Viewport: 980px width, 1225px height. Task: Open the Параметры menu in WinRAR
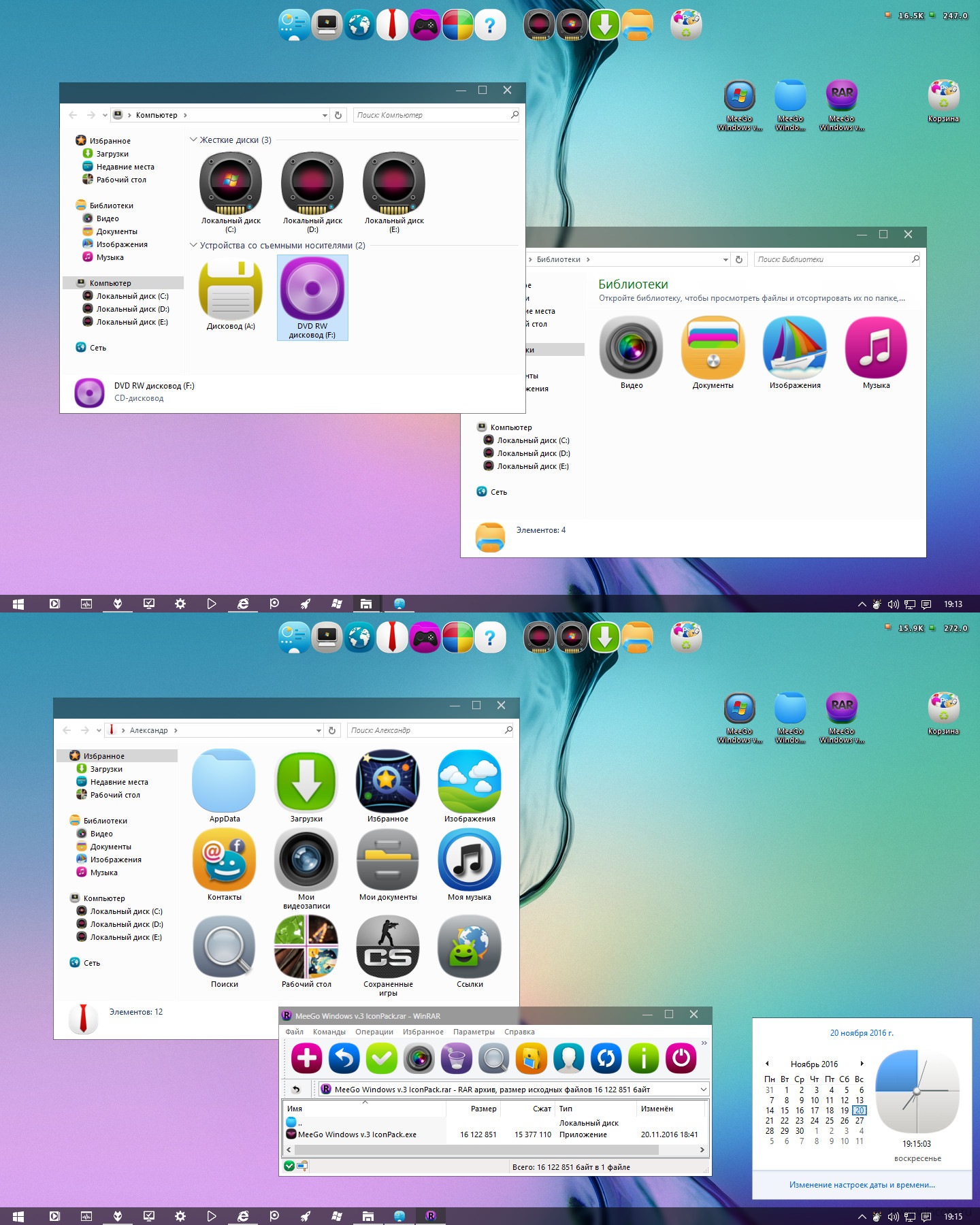point(474,1032)
